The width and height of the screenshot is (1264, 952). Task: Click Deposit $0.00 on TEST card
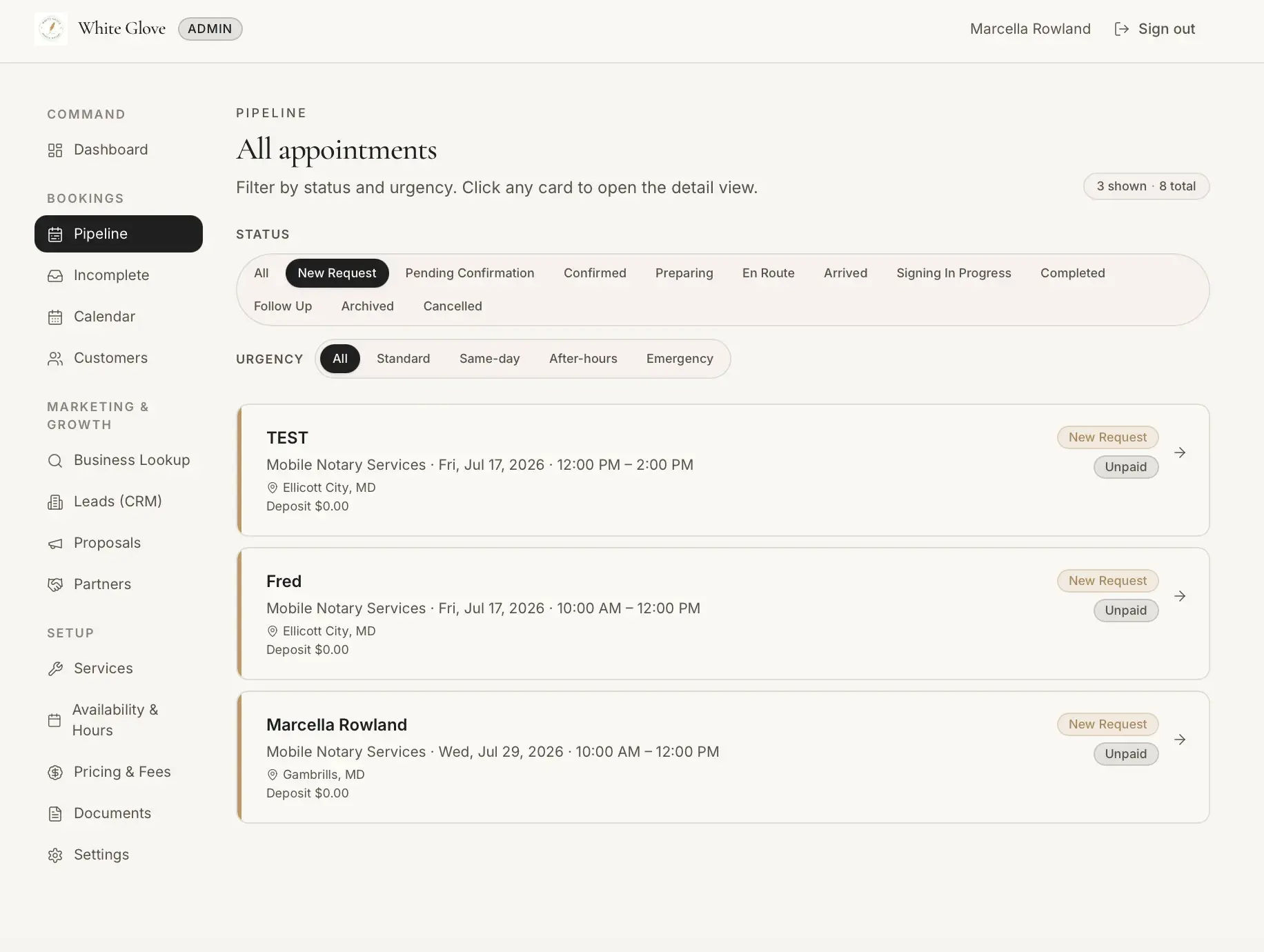pos(308,506)
